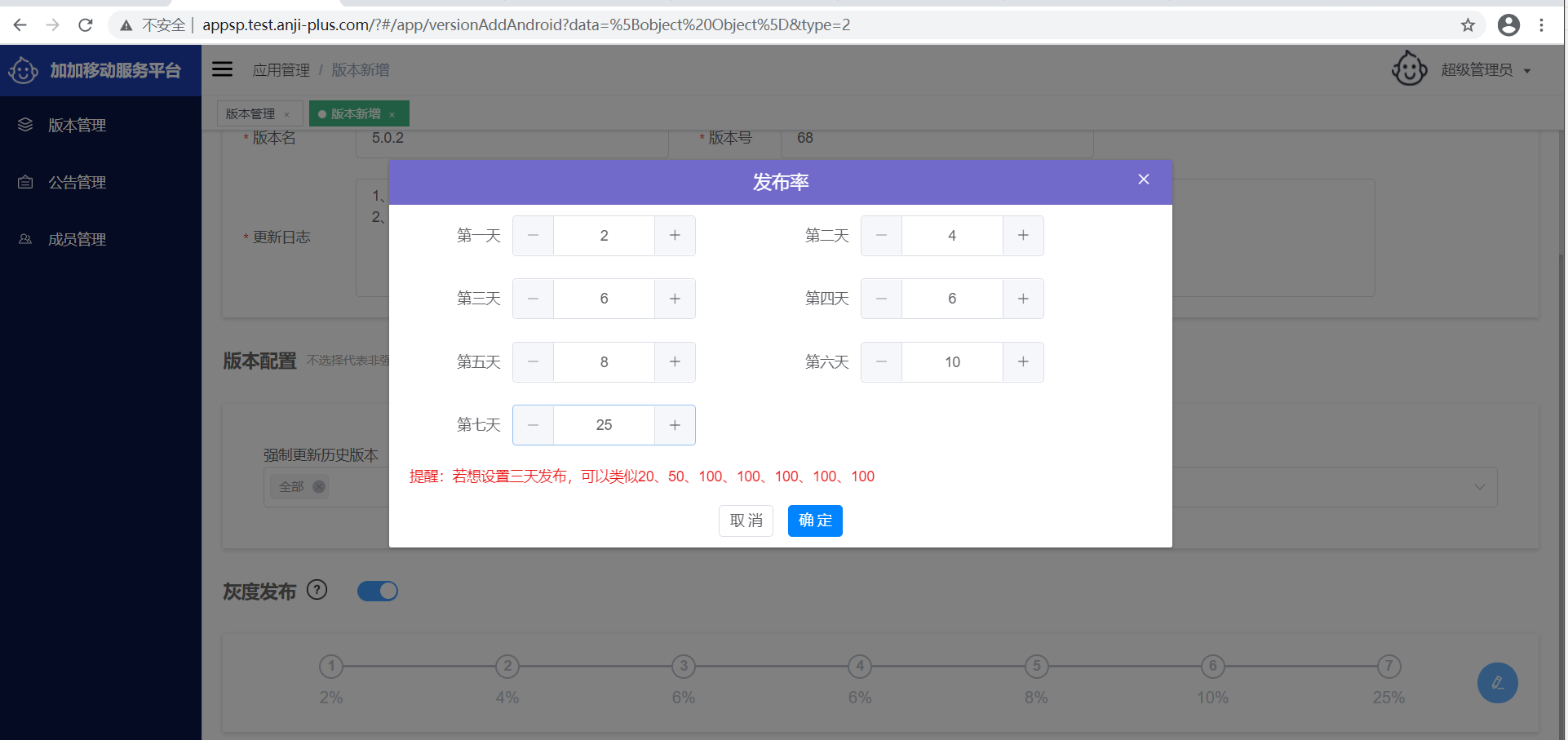Screen dimensions: 1568x740
Task: Increase 第三天 rate with plus icon
Action: 675,299
